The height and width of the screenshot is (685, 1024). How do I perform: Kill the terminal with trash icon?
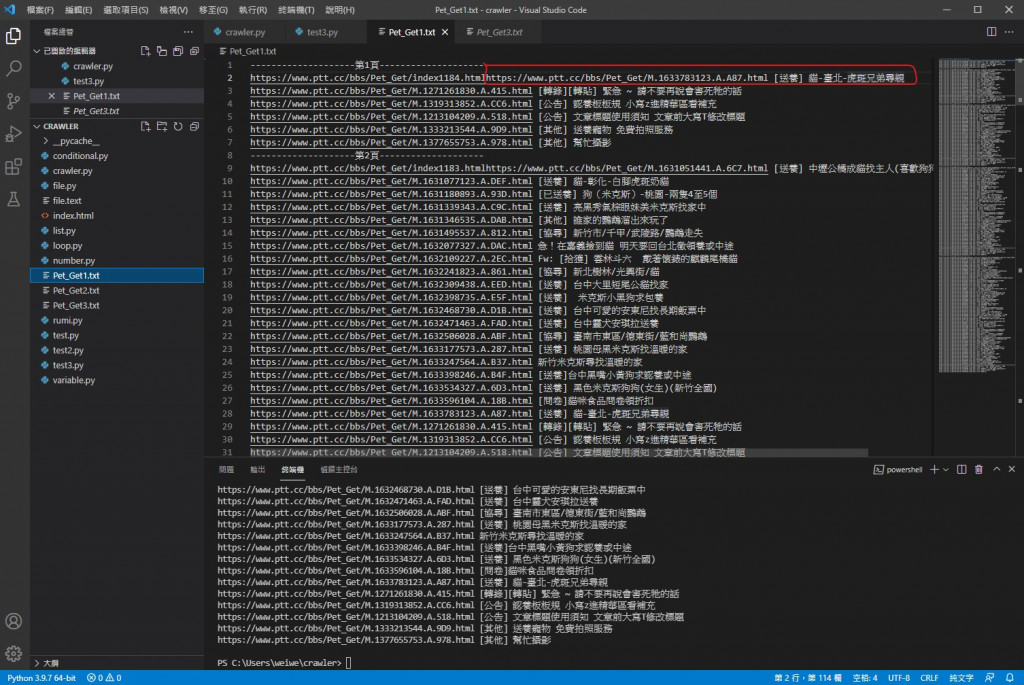pos(978,469)
